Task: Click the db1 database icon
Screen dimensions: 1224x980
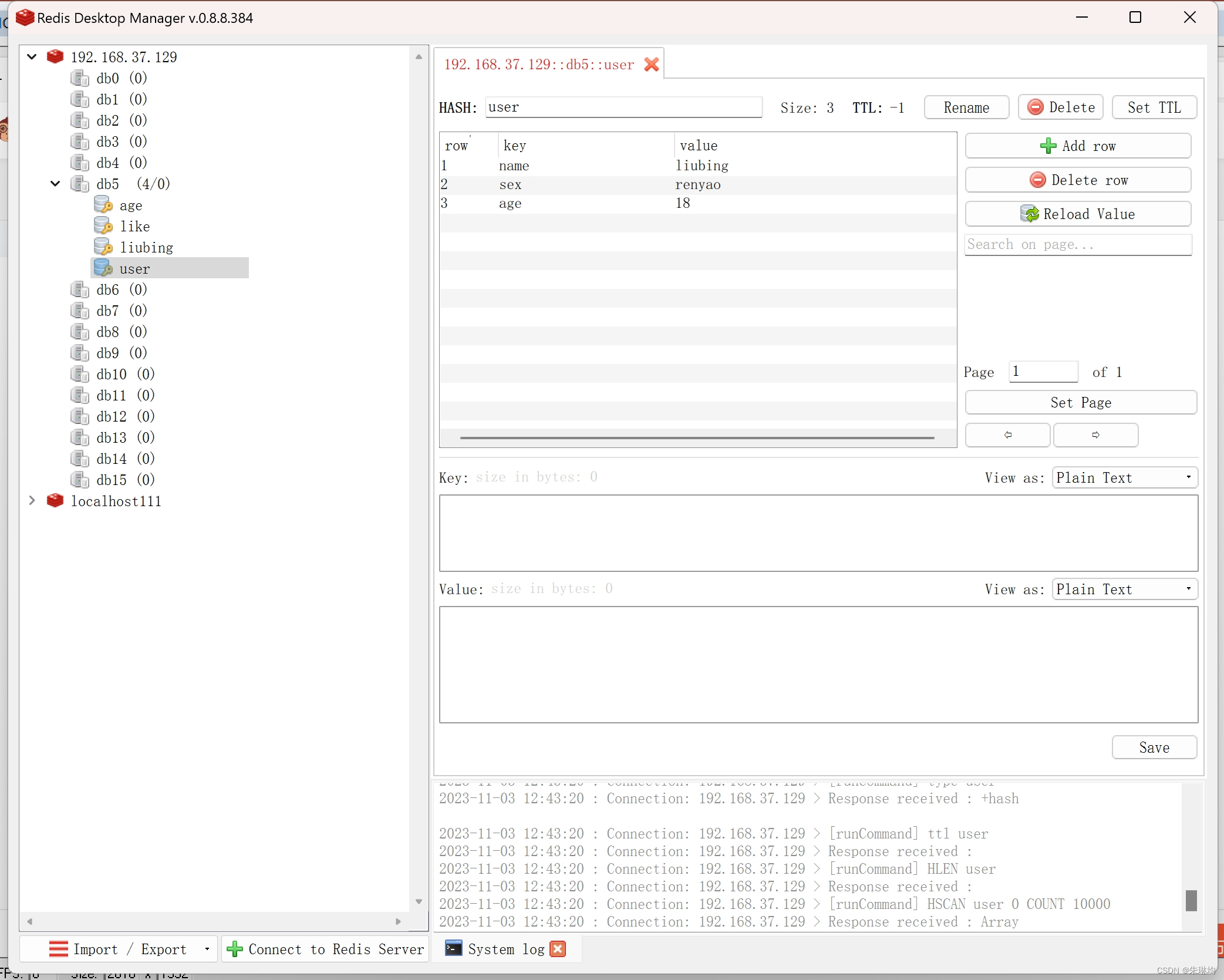Action: tap(79, 99)
